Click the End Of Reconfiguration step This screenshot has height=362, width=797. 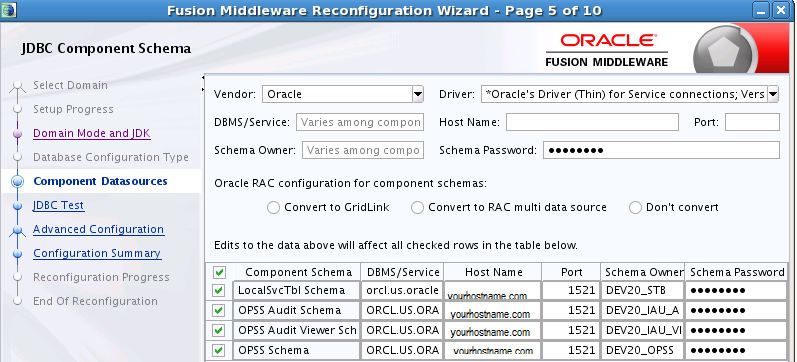(x=95, y=301)
